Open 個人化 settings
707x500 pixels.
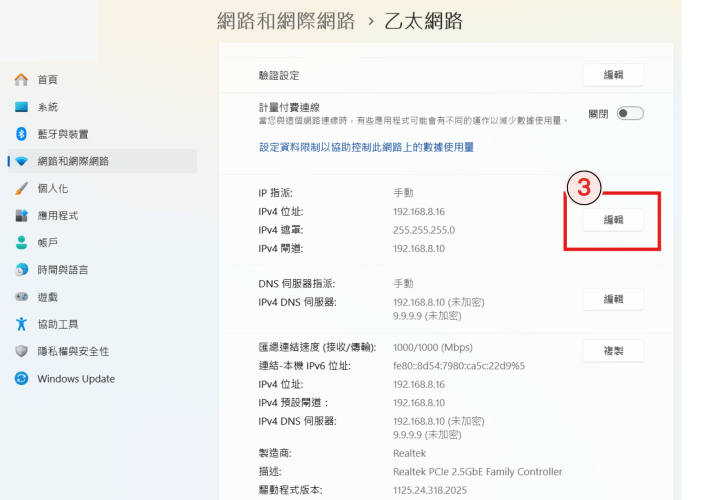pos(102,188)
